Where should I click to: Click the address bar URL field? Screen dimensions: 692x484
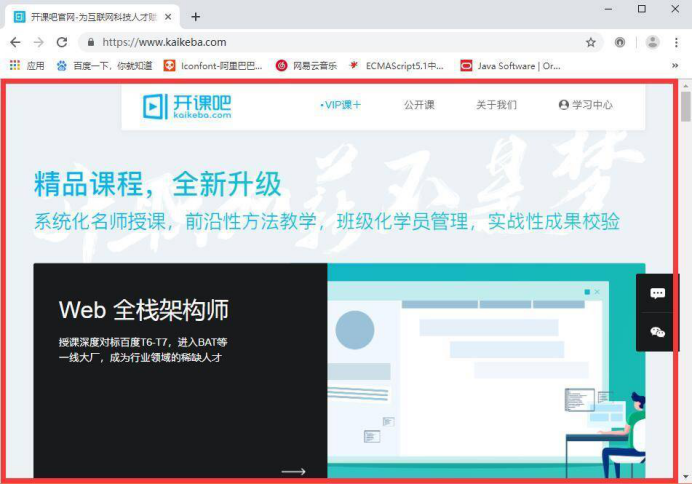340,42
